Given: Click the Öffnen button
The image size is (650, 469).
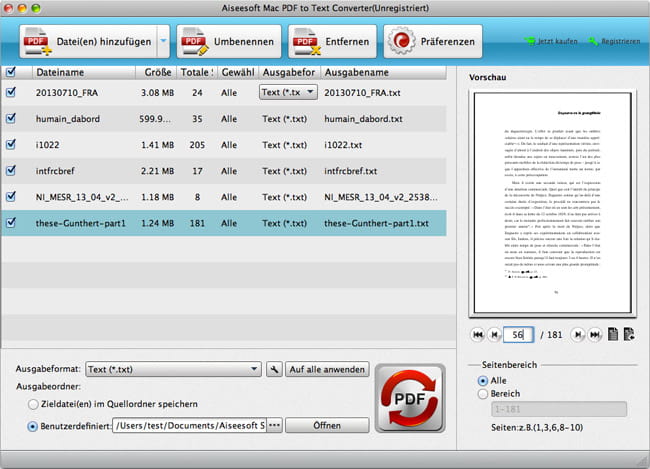Looking at the screenshot, I should (x=327, y=425).
